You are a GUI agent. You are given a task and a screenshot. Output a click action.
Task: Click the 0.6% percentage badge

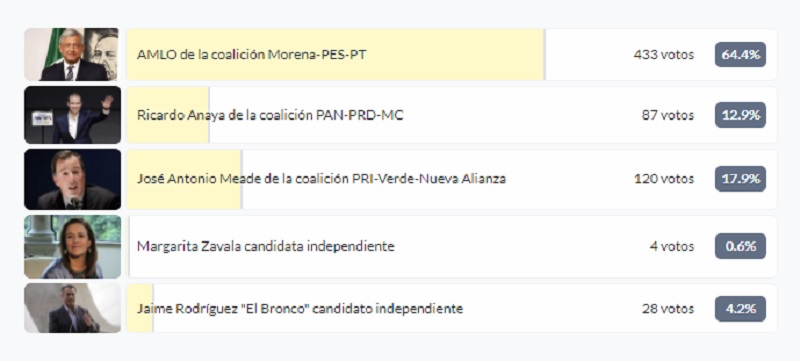point(740,246)
